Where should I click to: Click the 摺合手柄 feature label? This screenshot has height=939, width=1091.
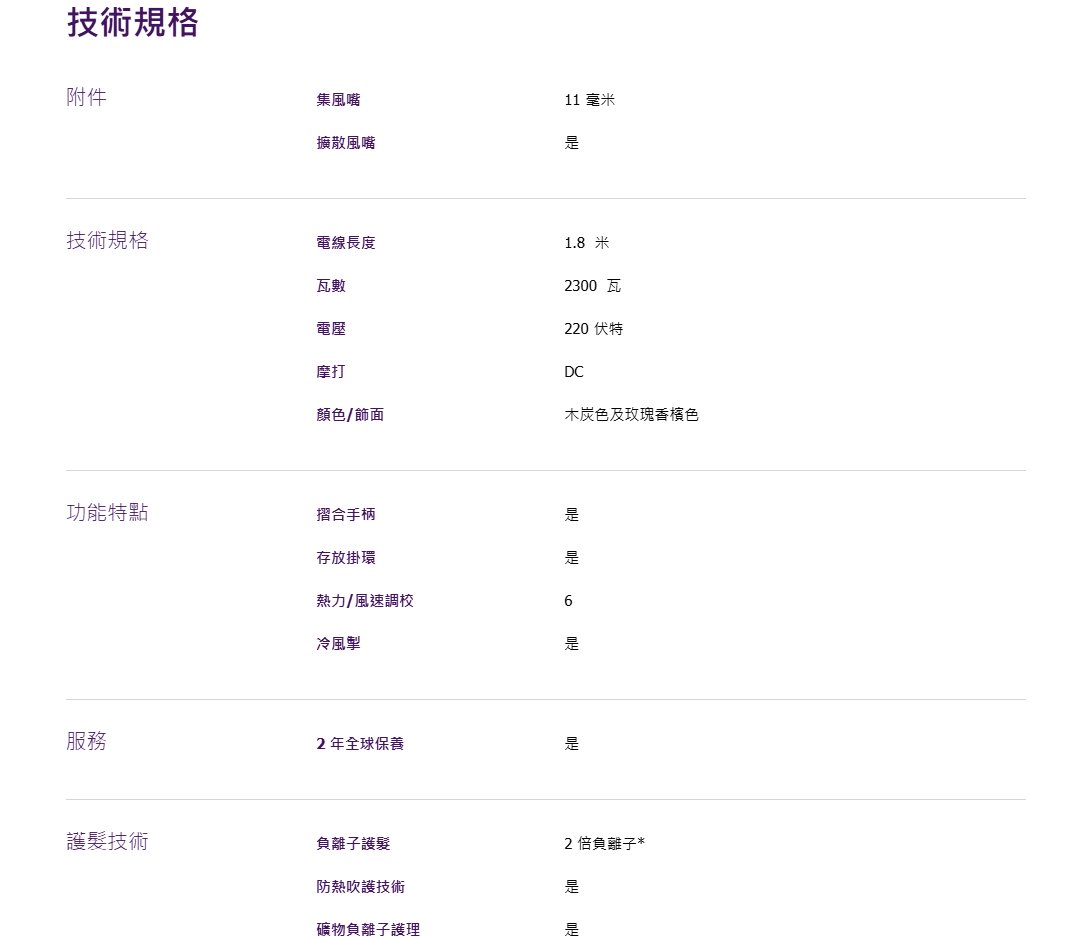(346, 515)
